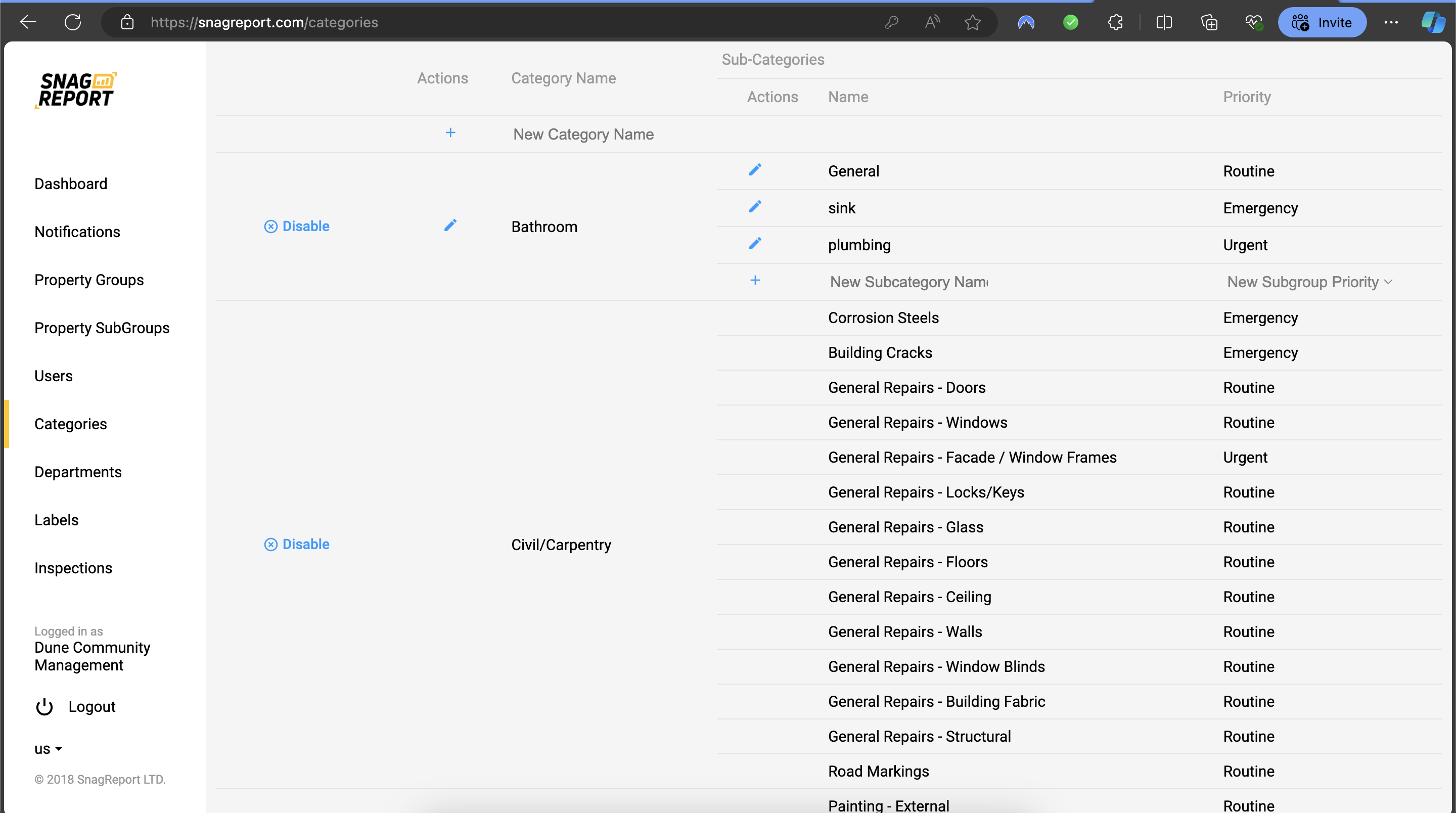Click the New Category Name field
The height and width of the screenshot is (813, 1456).
583,134
